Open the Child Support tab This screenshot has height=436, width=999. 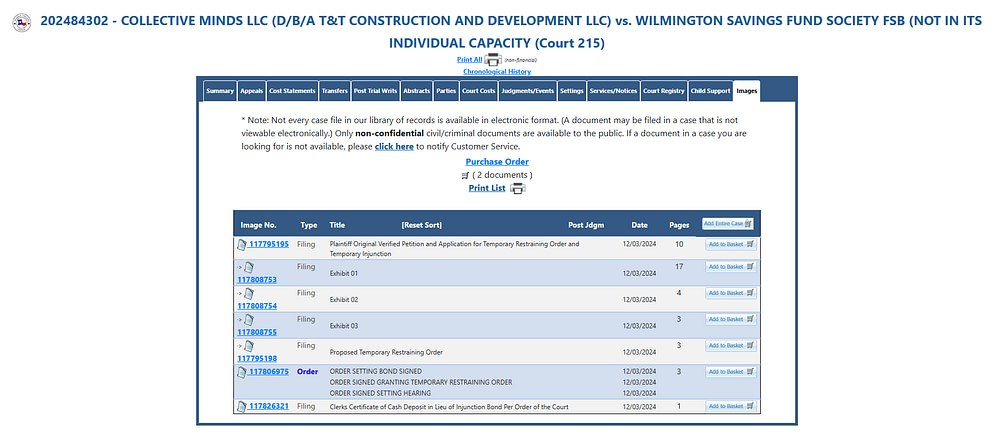coord(710,91)
